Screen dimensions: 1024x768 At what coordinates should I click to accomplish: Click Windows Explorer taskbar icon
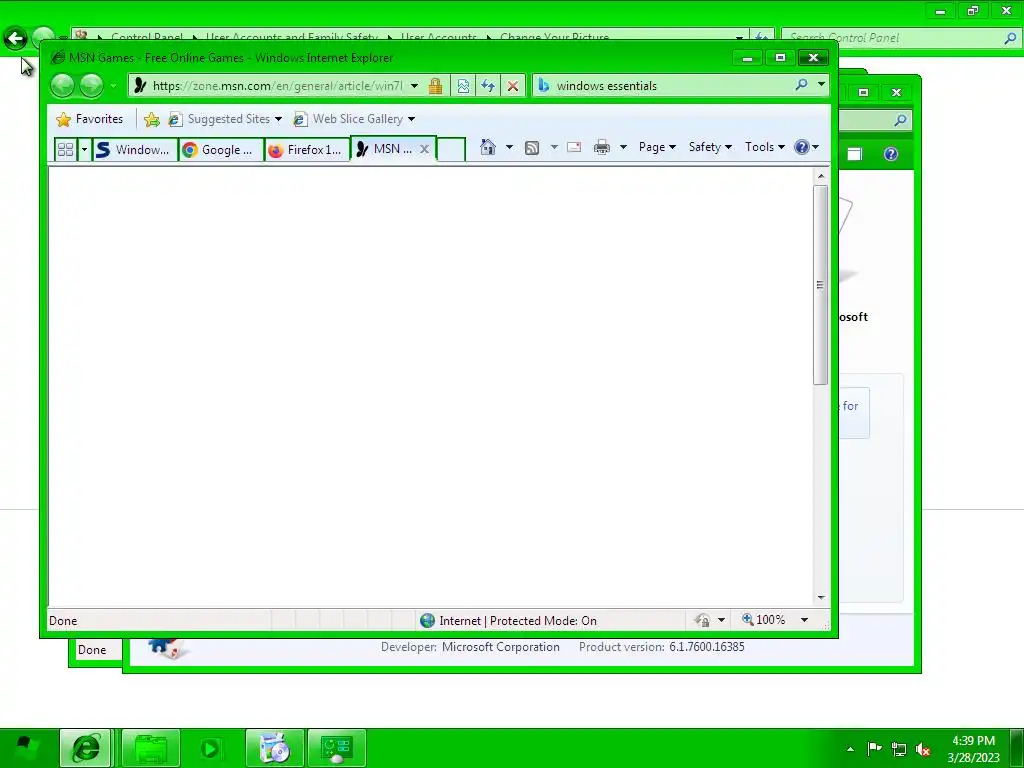tap(151, 748)
